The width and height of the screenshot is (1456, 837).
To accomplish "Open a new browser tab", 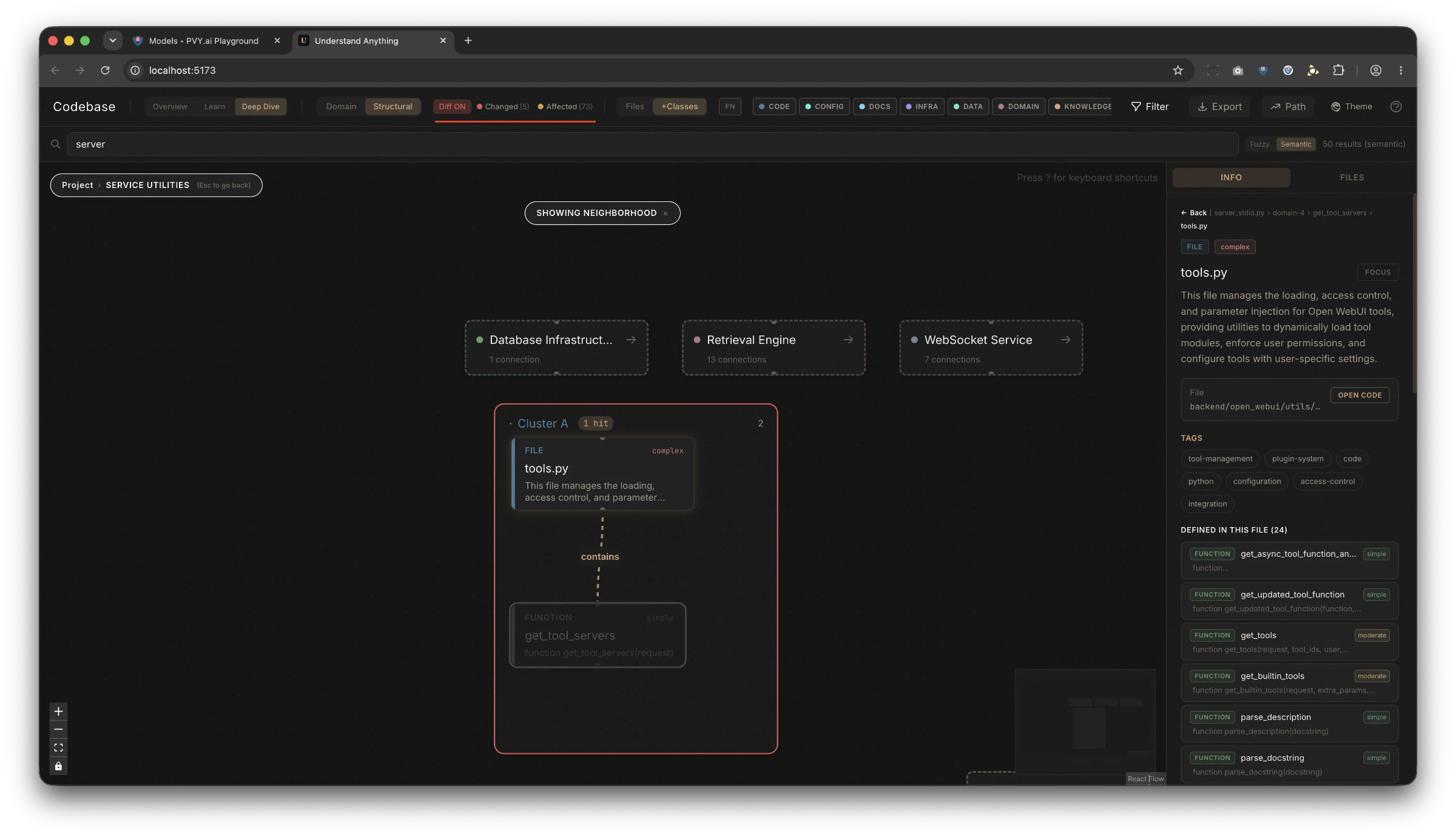I will pyautogui.click(x=468, y=41).
